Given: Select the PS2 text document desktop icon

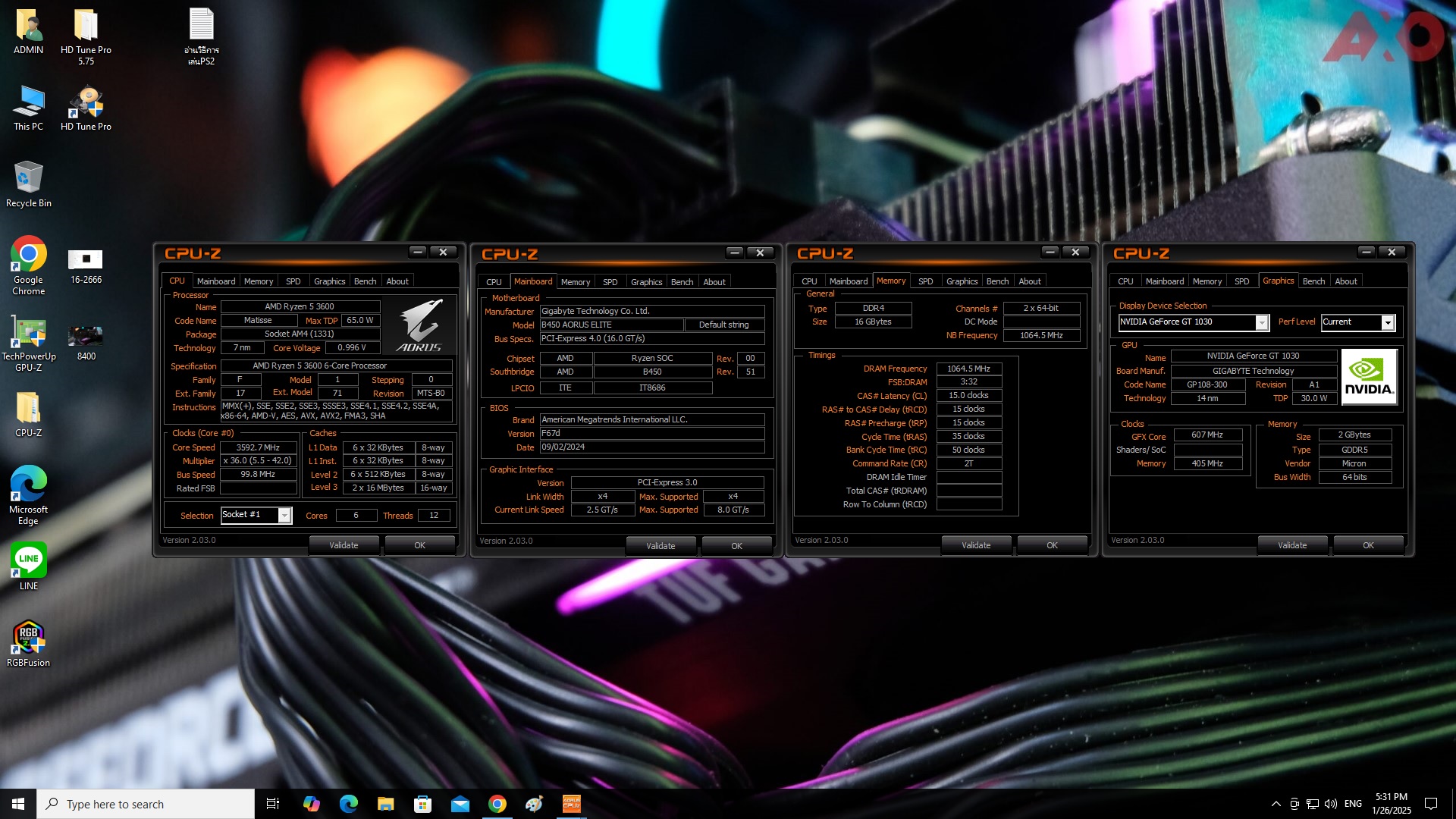Looking at the screenshot, I should point(201,36).
